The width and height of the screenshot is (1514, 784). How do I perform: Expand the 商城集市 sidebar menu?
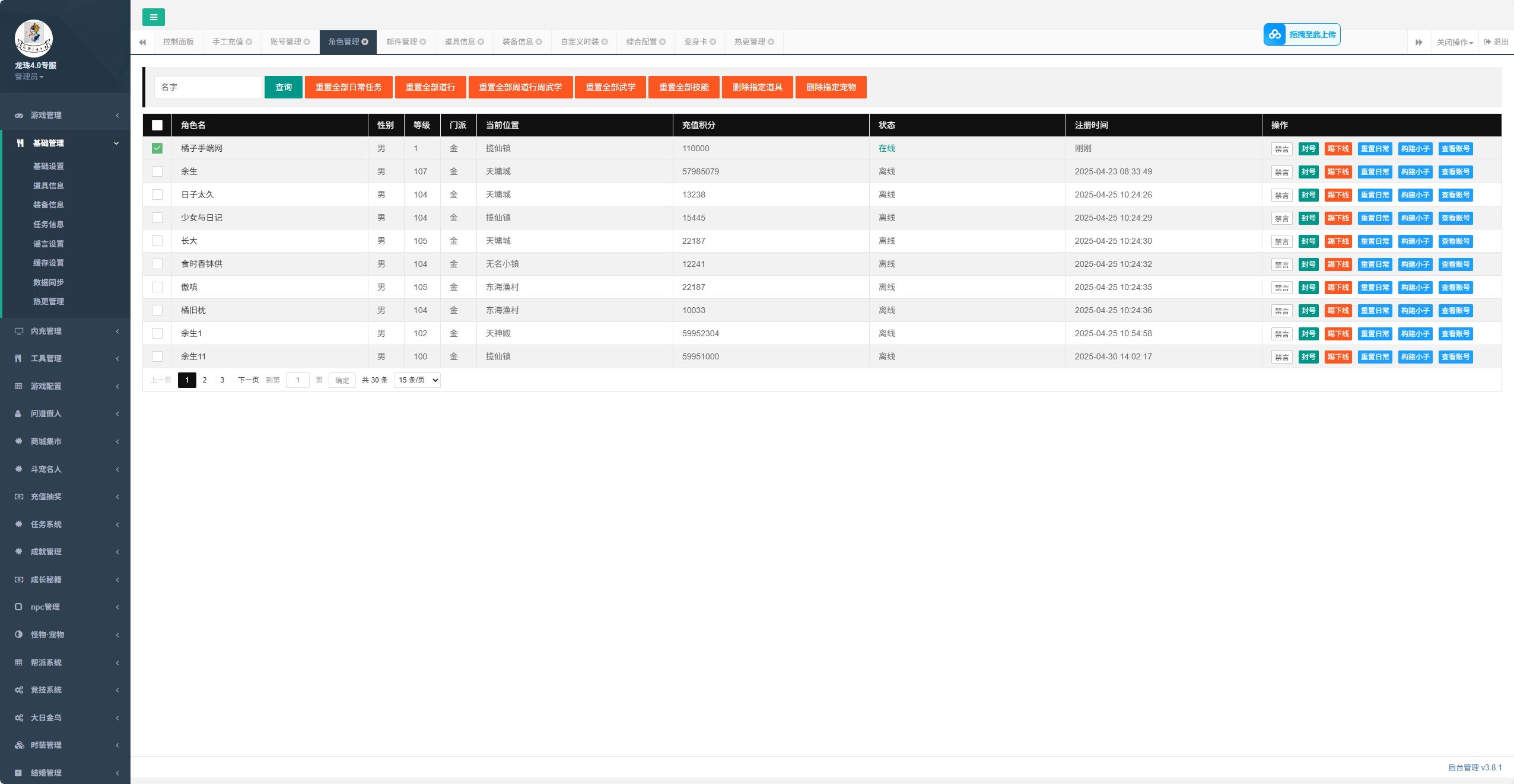click(x=65, y=441)
